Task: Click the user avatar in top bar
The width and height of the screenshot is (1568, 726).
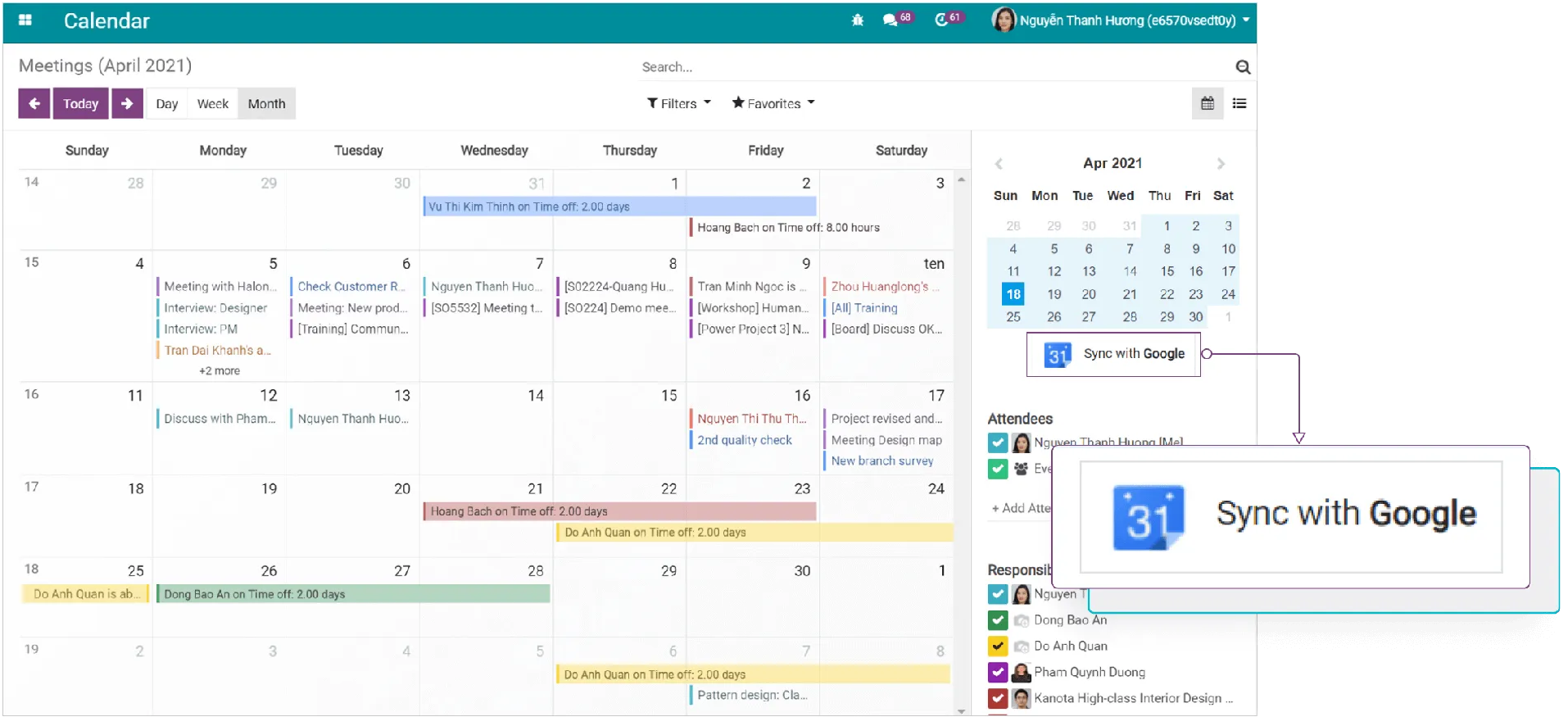Action: pyautogui.click(x=1003, y=20)
